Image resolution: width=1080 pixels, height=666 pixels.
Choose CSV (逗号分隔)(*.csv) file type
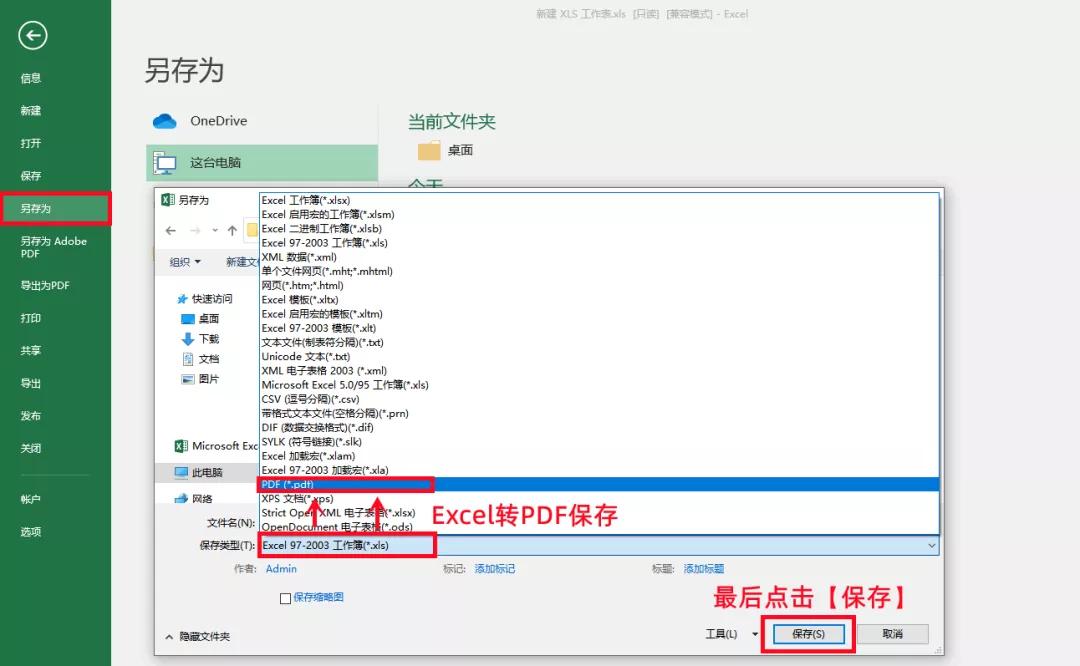coord(599,399)
